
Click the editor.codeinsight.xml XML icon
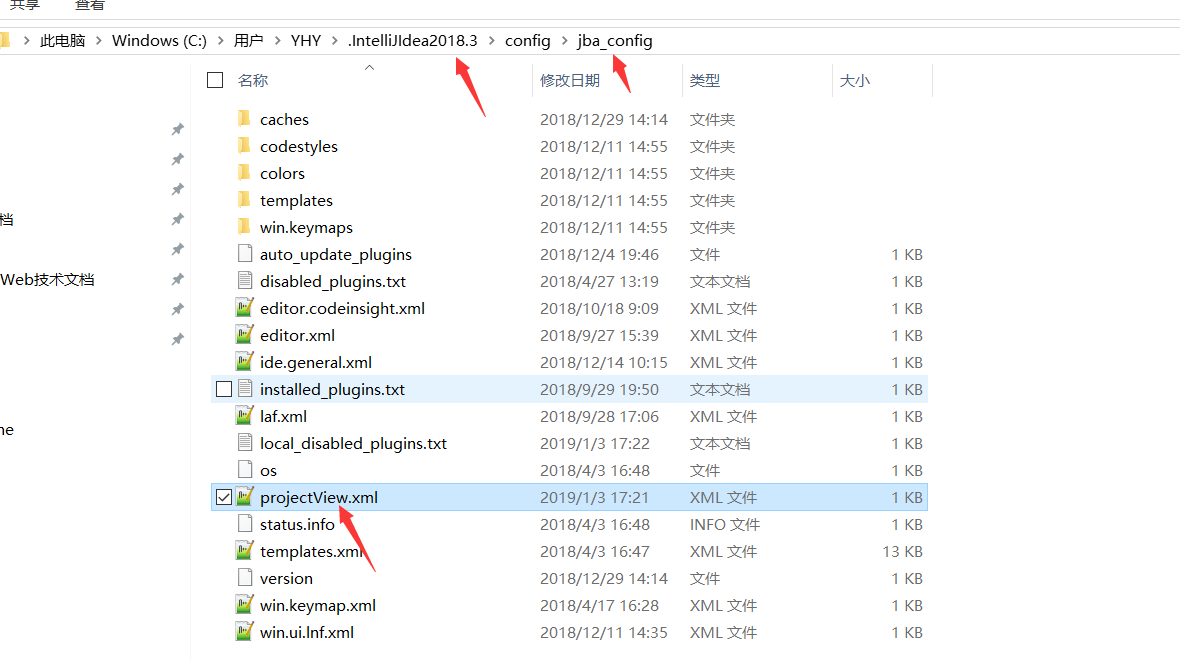[x=245, y=307]
